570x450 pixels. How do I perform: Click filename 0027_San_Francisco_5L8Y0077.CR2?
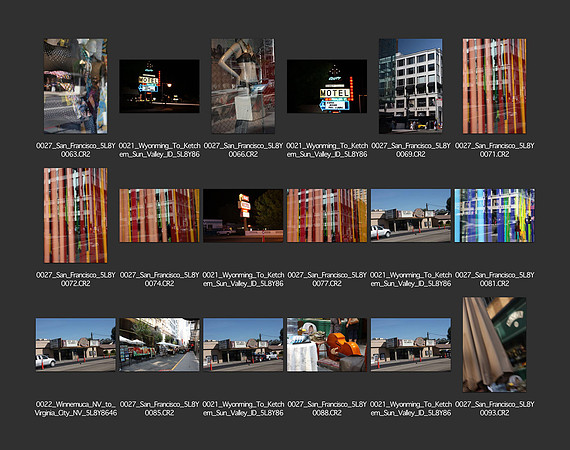pos(327,279)
